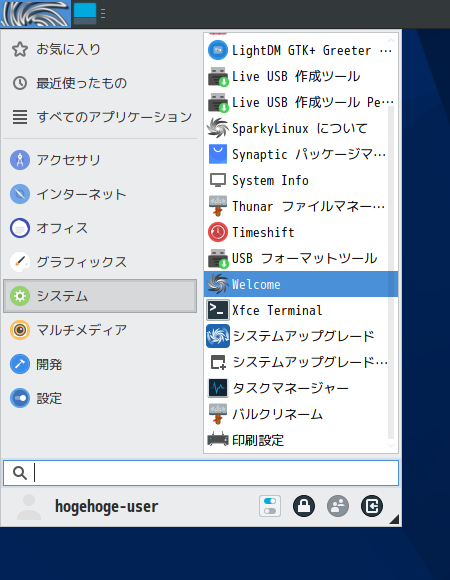
Task: Open the グラフィックス category
Action: 100,262
